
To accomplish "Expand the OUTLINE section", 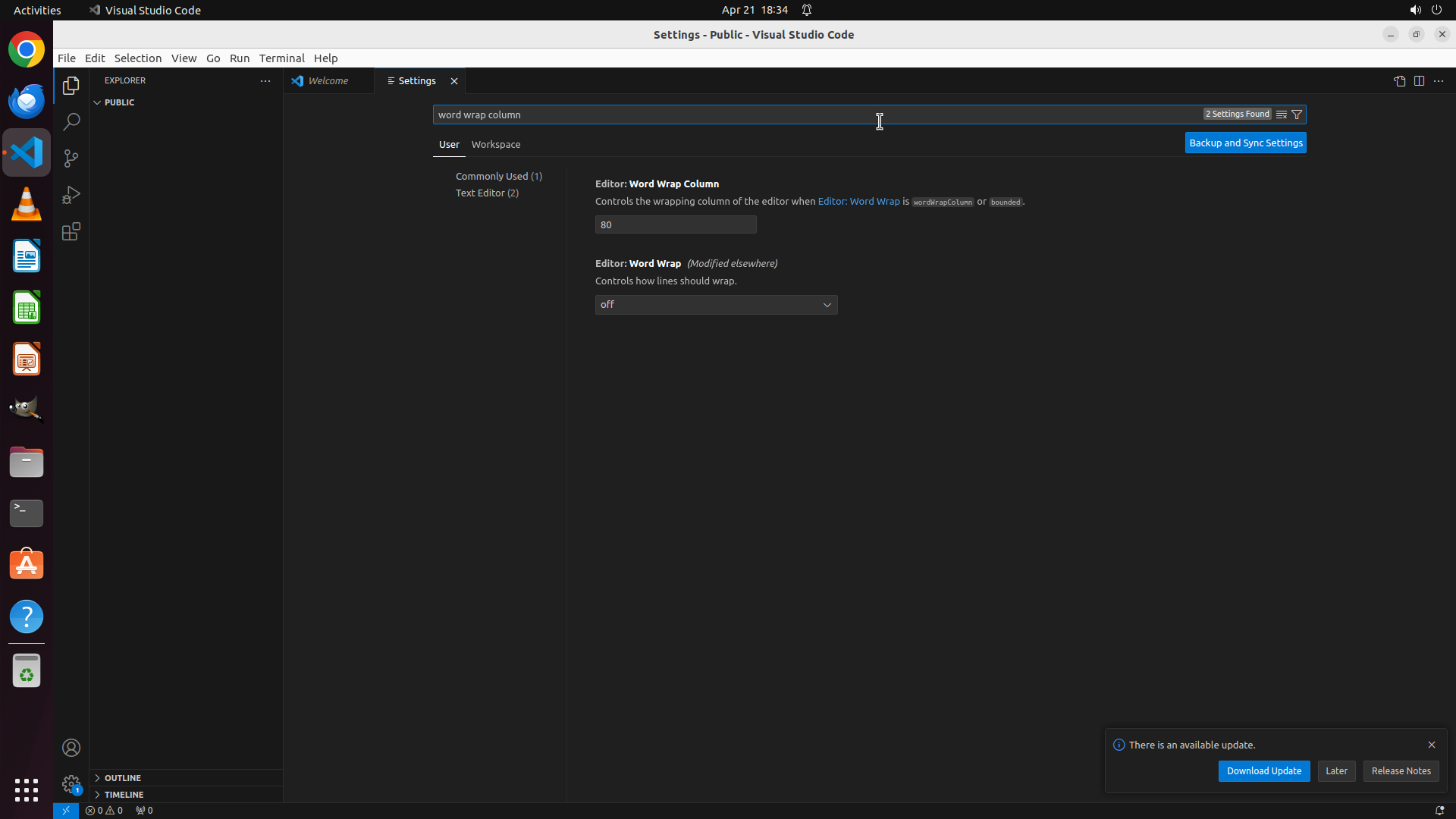I will 123,778.
